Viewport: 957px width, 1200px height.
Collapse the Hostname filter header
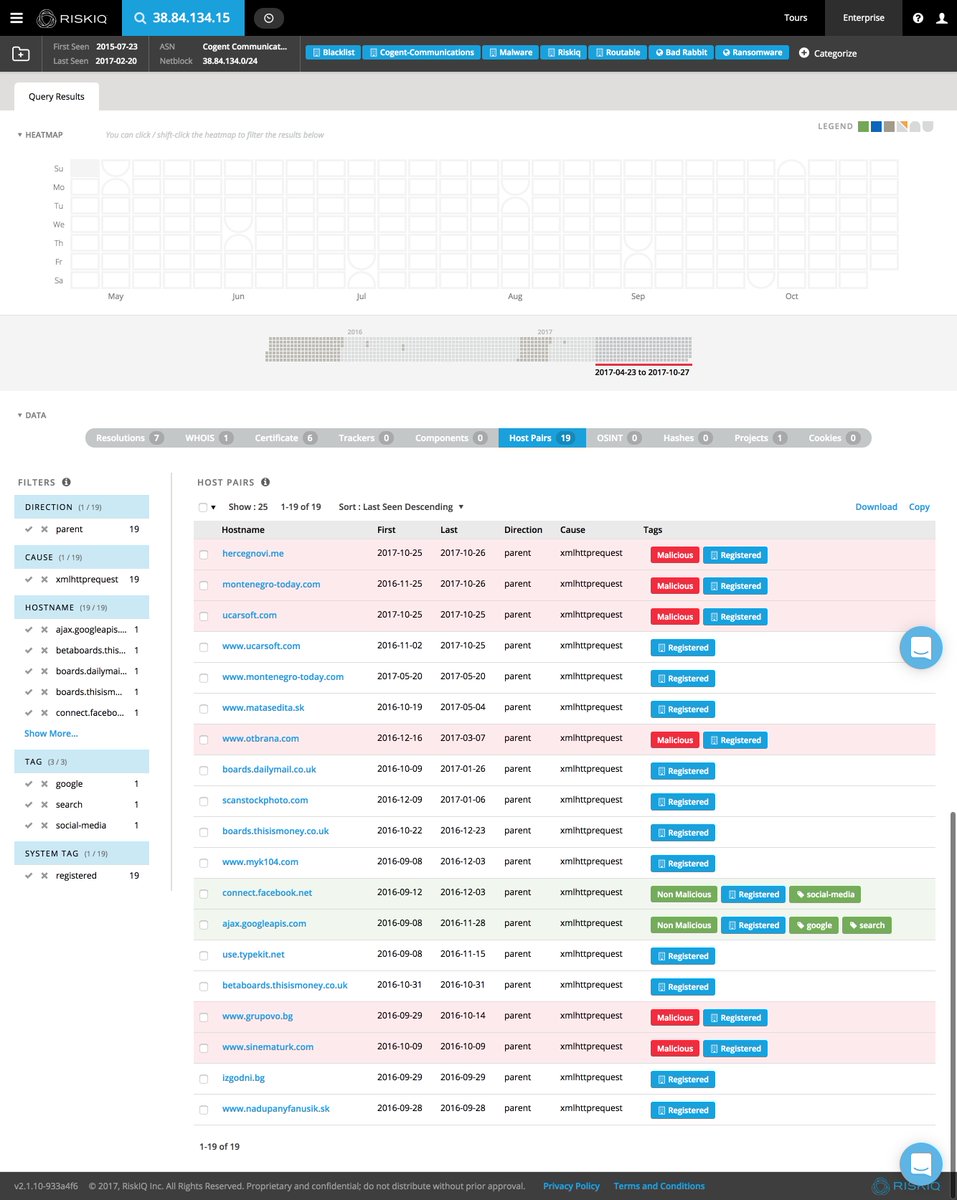click(x=83, y=607)
